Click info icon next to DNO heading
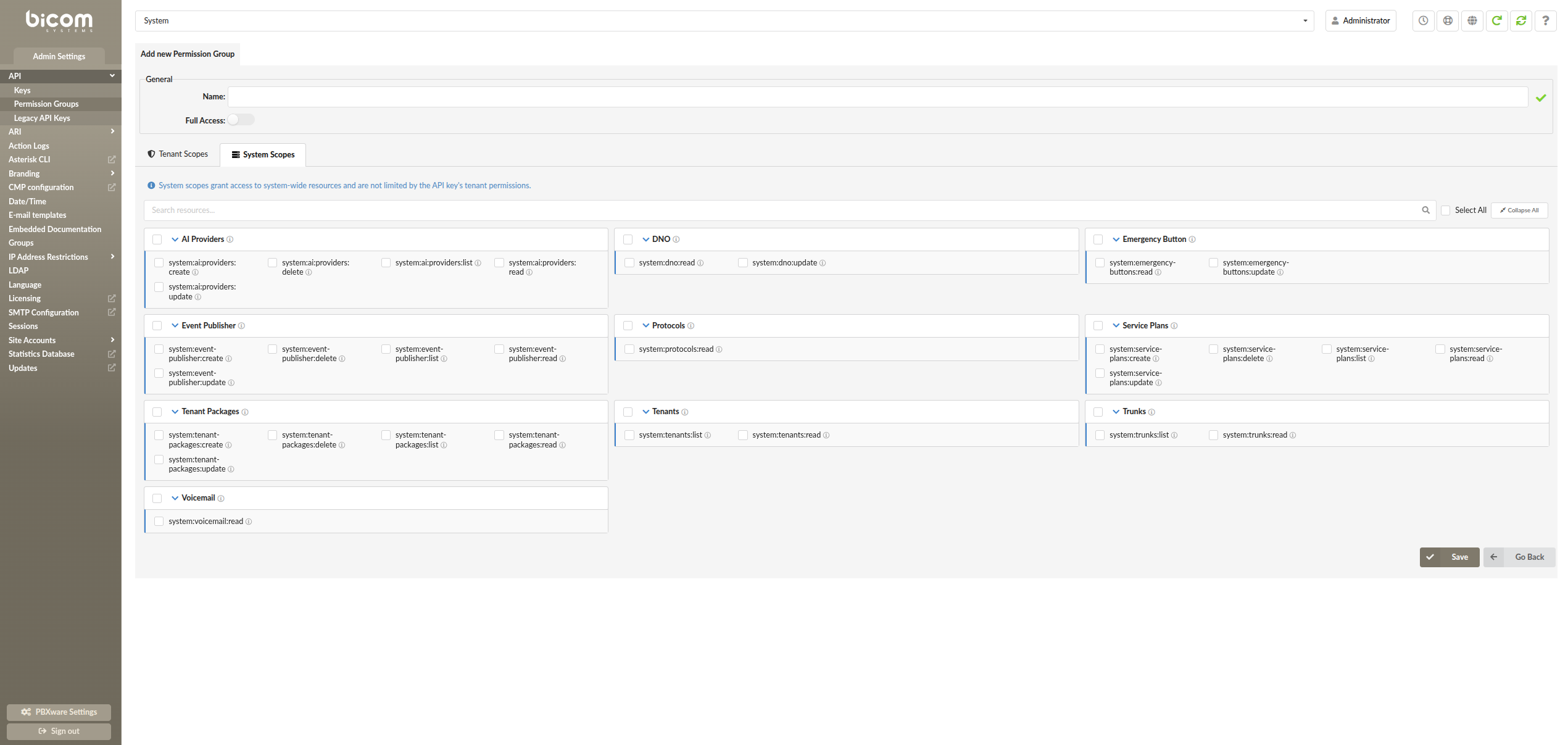The height and width of the screenshot is (745, 1568). click(x=676, y=239)
